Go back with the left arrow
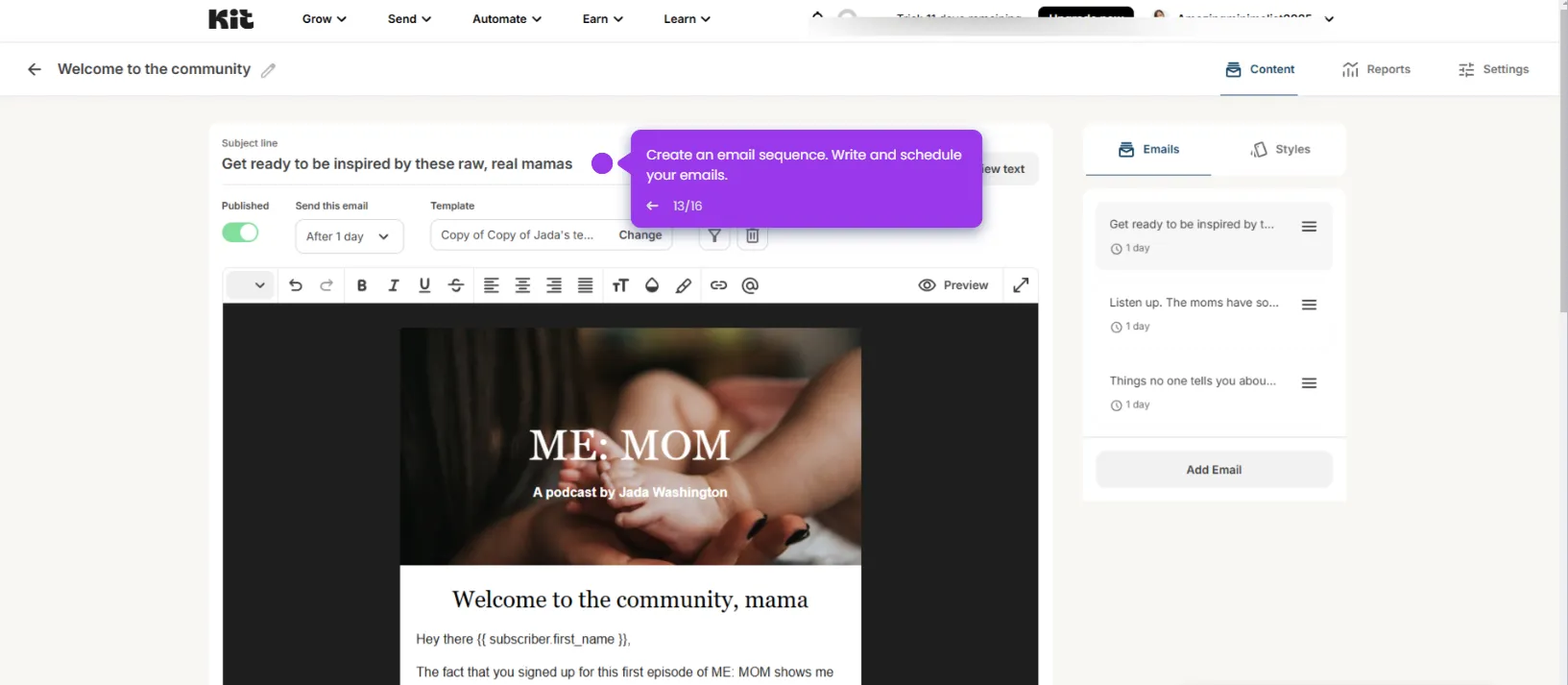This screenshot has height=685, width=1568. [35, 69]
